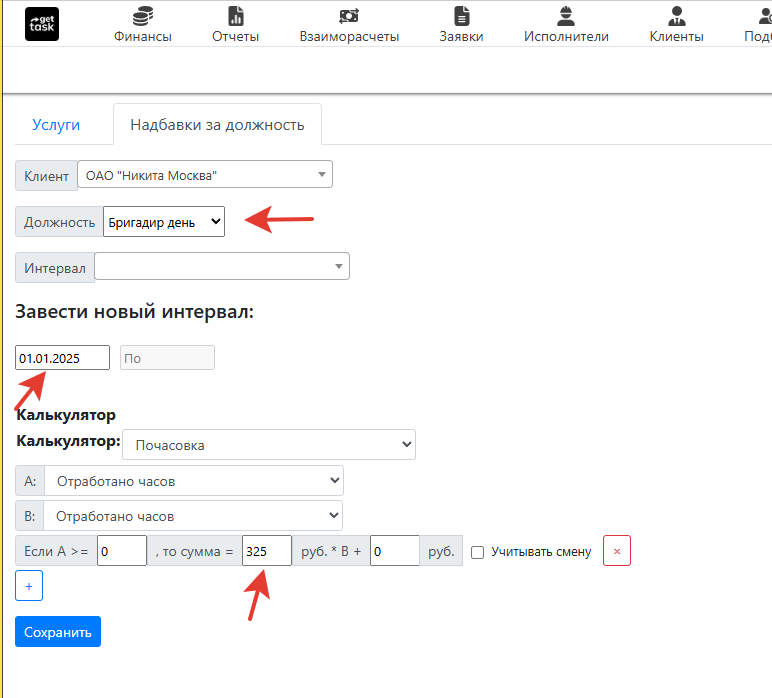Select the Надбавки за должность tab
Image resolution: width=772 pixels, height=698 pixels.
point(217,125)
